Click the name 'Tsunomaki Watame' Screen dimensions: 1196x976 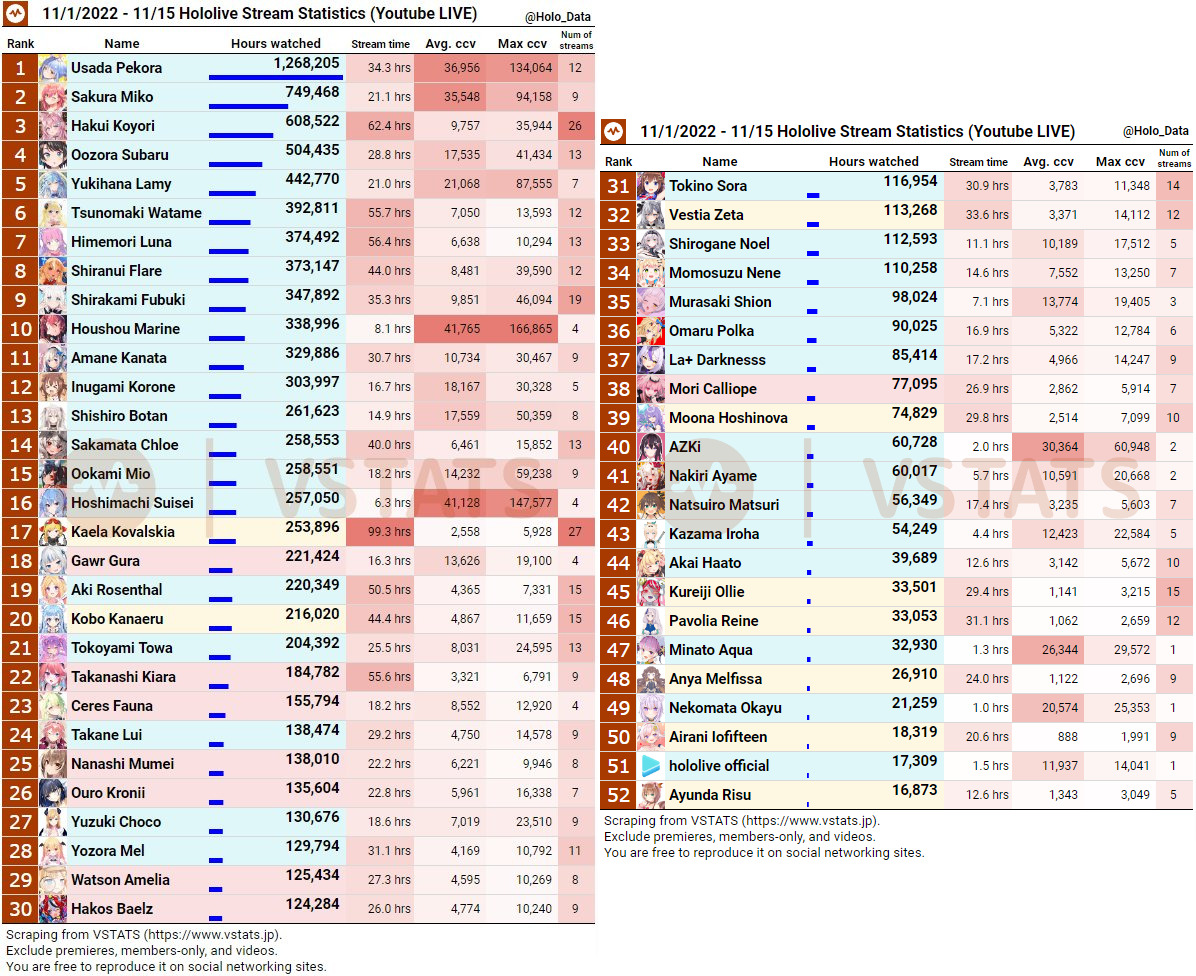coord(136,213)
